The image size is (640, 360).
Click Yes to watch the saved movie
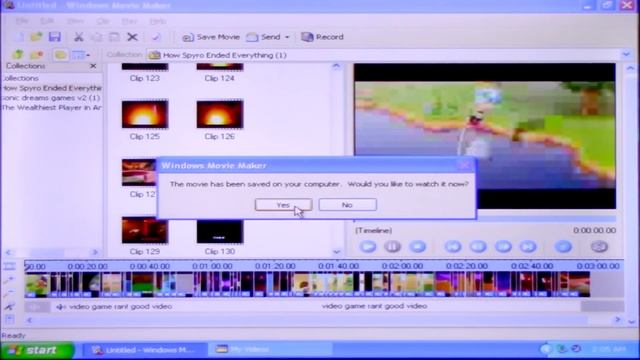[283, 205]
